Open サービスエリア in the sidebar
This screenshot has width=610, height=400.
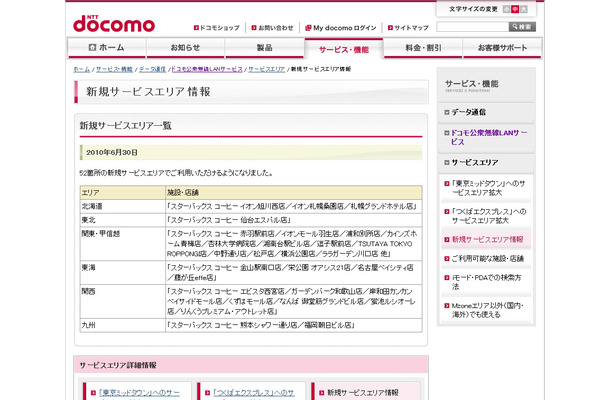point(475,163)
